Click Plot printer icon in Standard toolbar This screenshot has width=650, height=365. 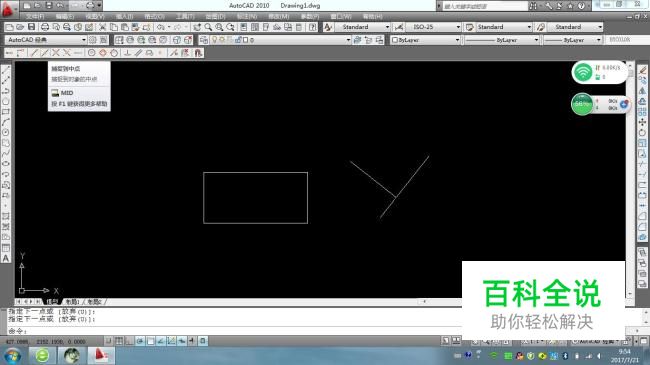click(45, 27)
